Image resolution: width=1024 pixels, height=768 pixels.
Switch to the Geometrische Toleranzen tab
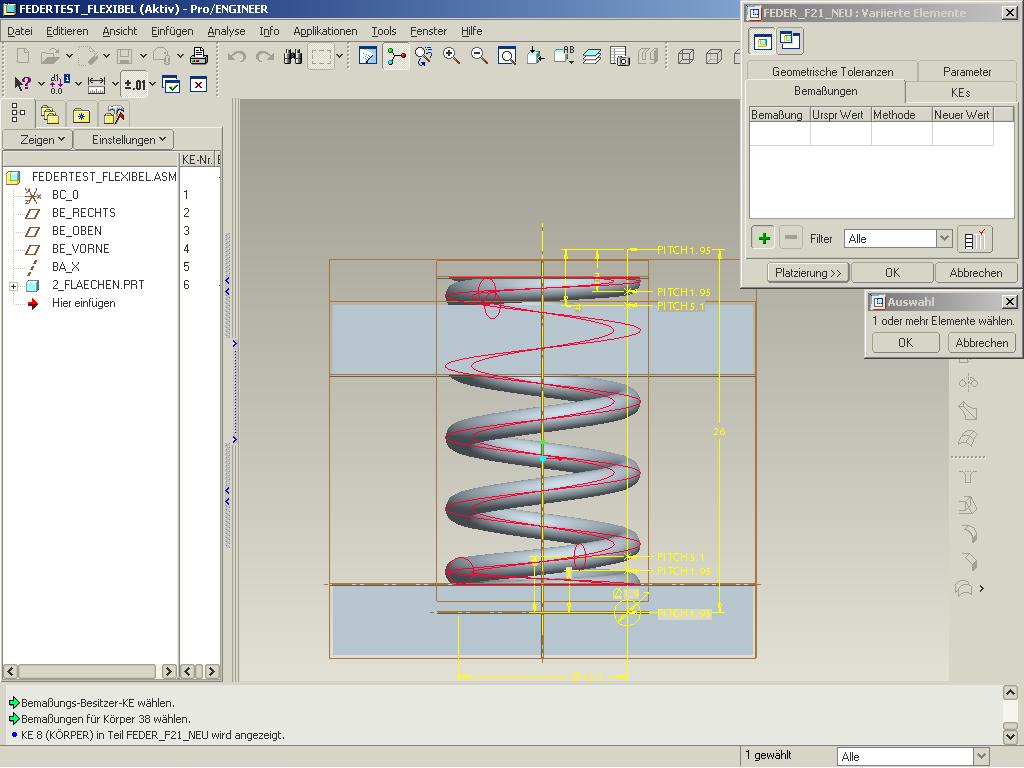tap(832, 72)
